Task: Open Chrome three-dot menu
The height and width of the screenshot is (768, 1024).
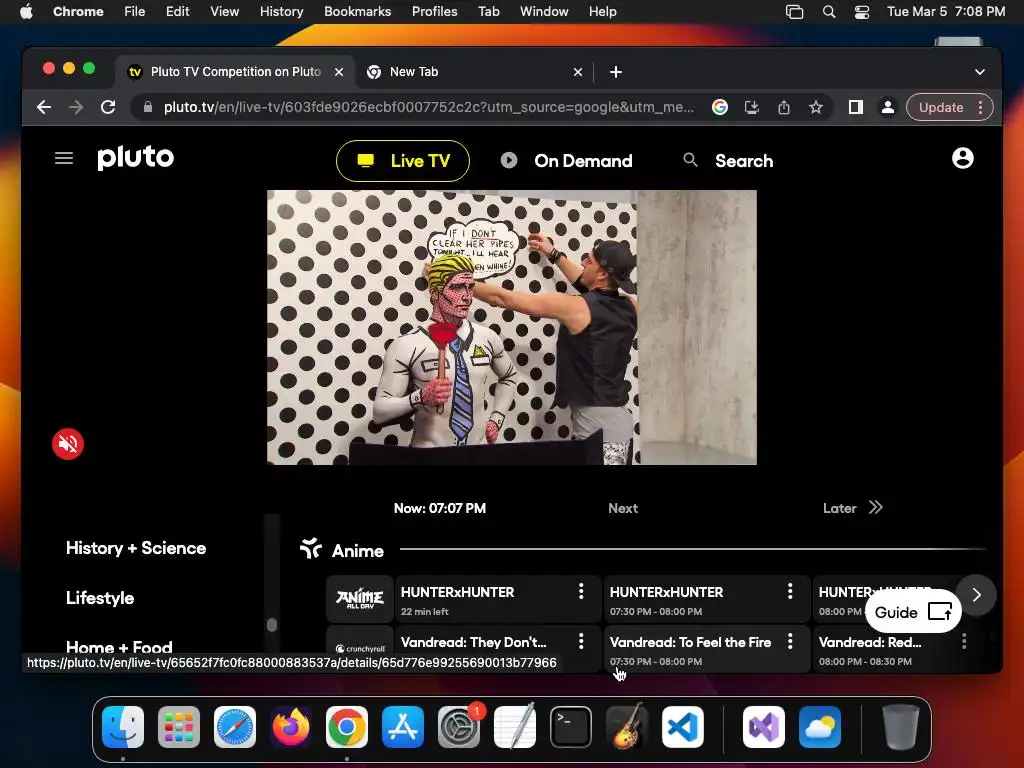Action: pos(980,107)
